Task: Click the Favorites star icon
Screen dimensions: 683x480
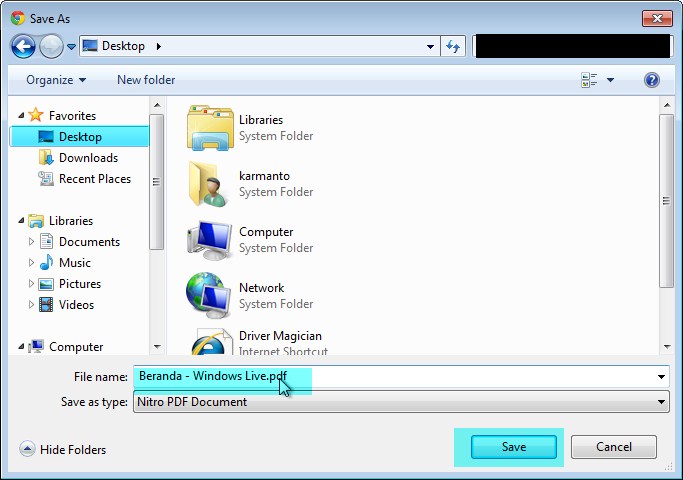Action: [x=36, y=115]
